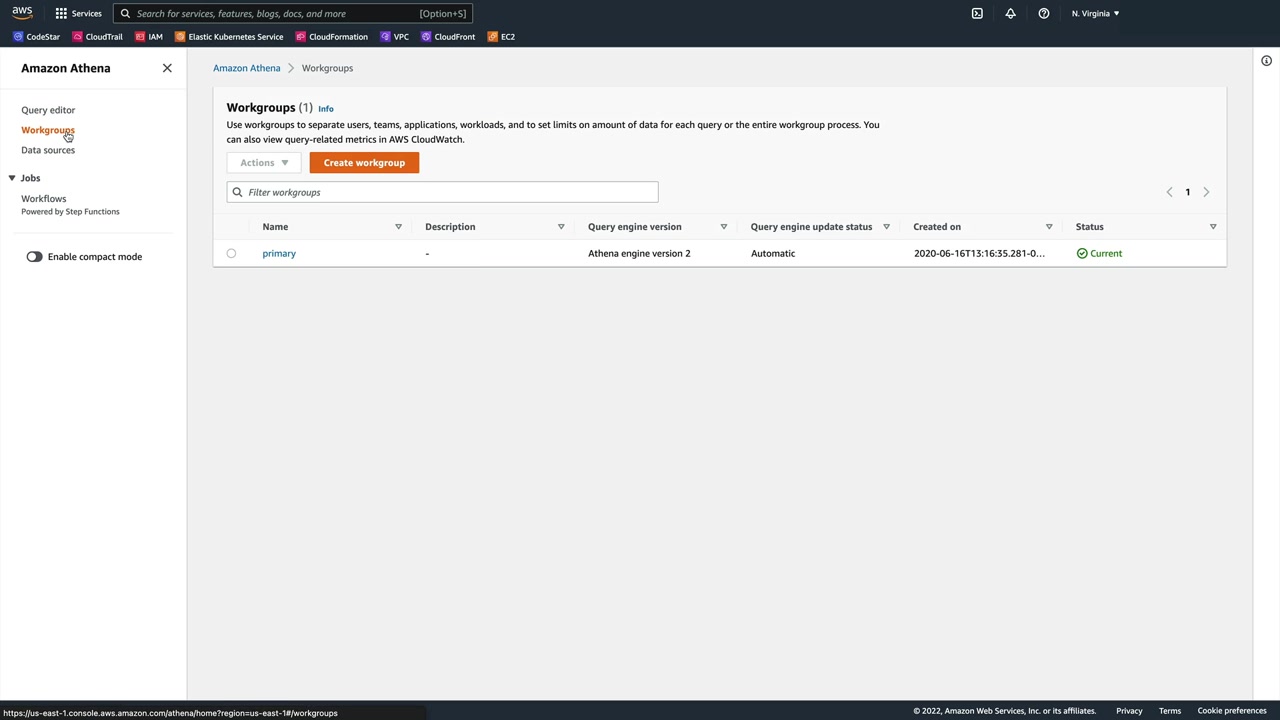1280x720 pixels.
Task: Sort by Query engine version arrow
Action: [724, 227]
